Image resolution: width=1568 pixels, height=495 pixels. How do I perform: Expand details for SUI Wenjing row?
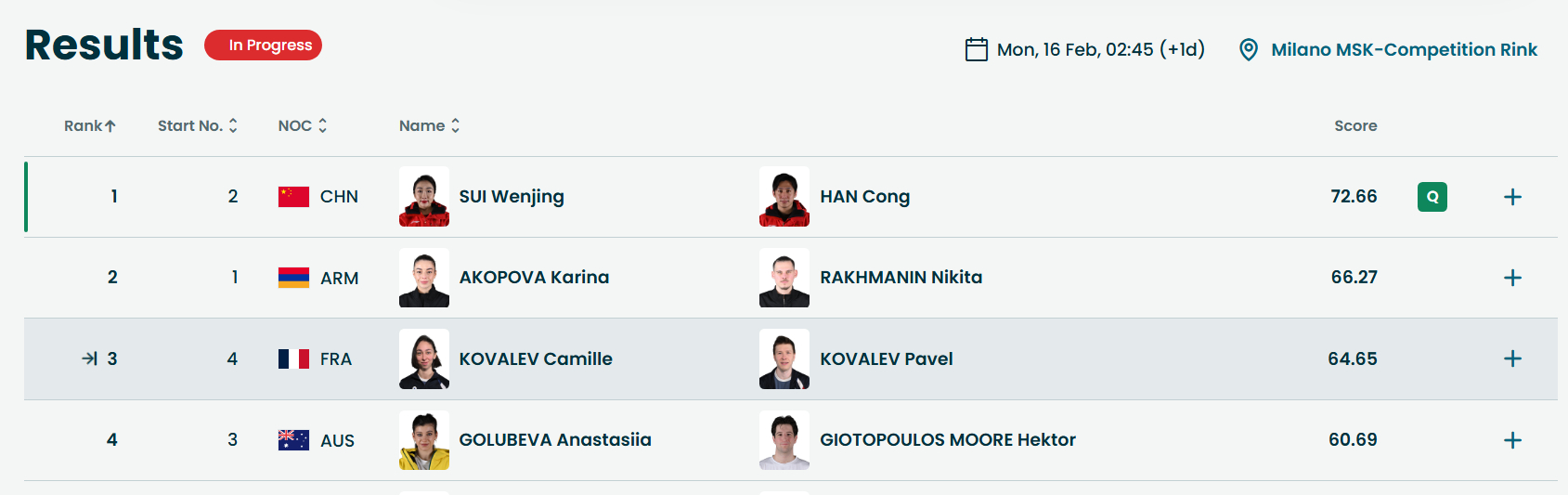point(1512,197)
